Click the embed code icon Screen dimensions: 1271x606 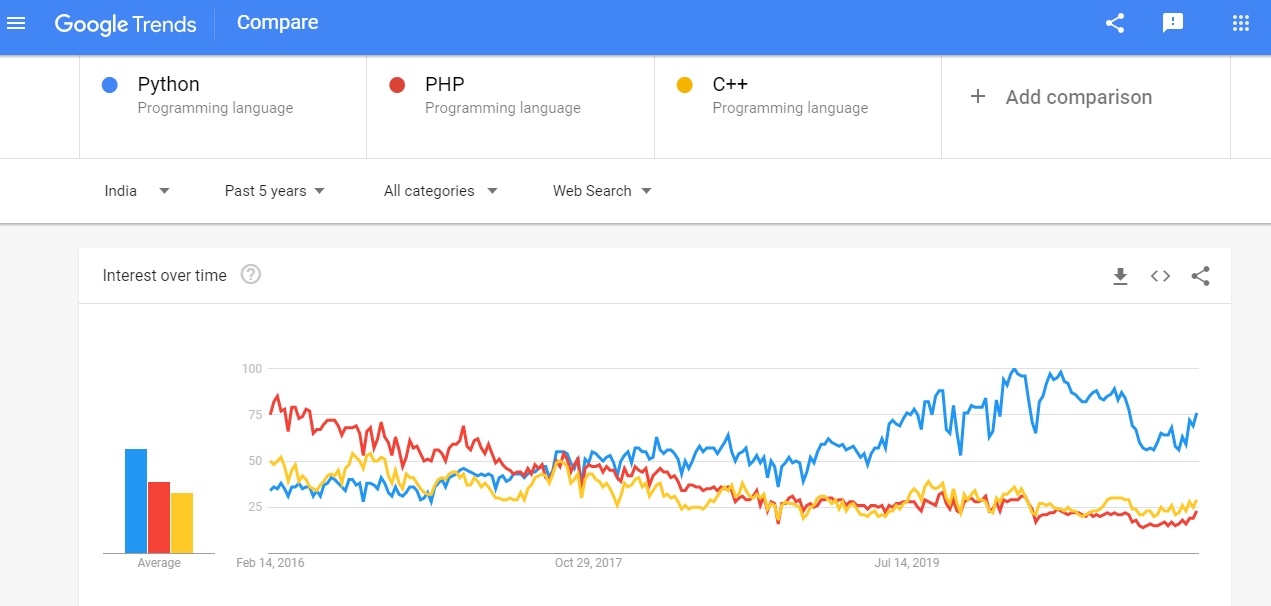pos(1160,276)
